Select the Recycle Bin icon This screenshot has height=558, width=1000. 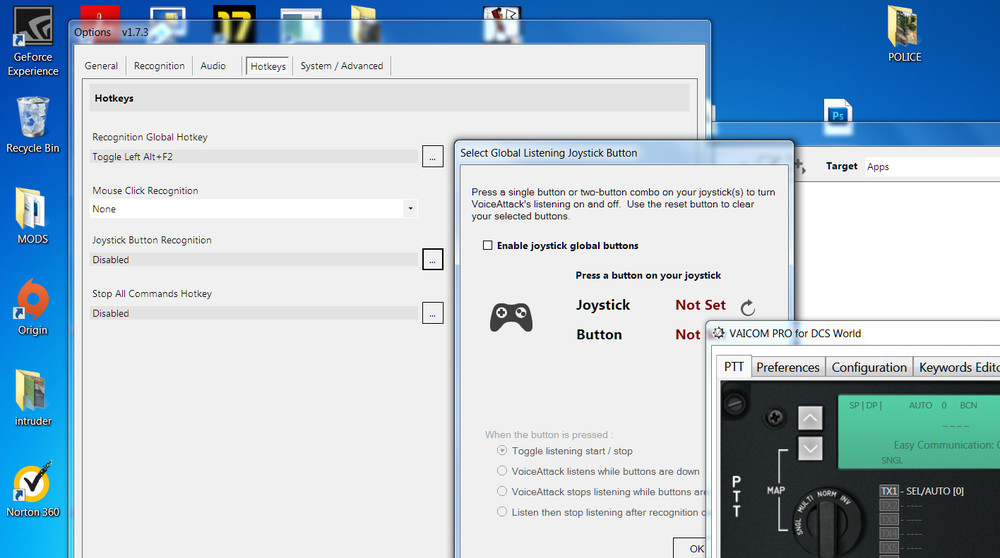point(33,125)
